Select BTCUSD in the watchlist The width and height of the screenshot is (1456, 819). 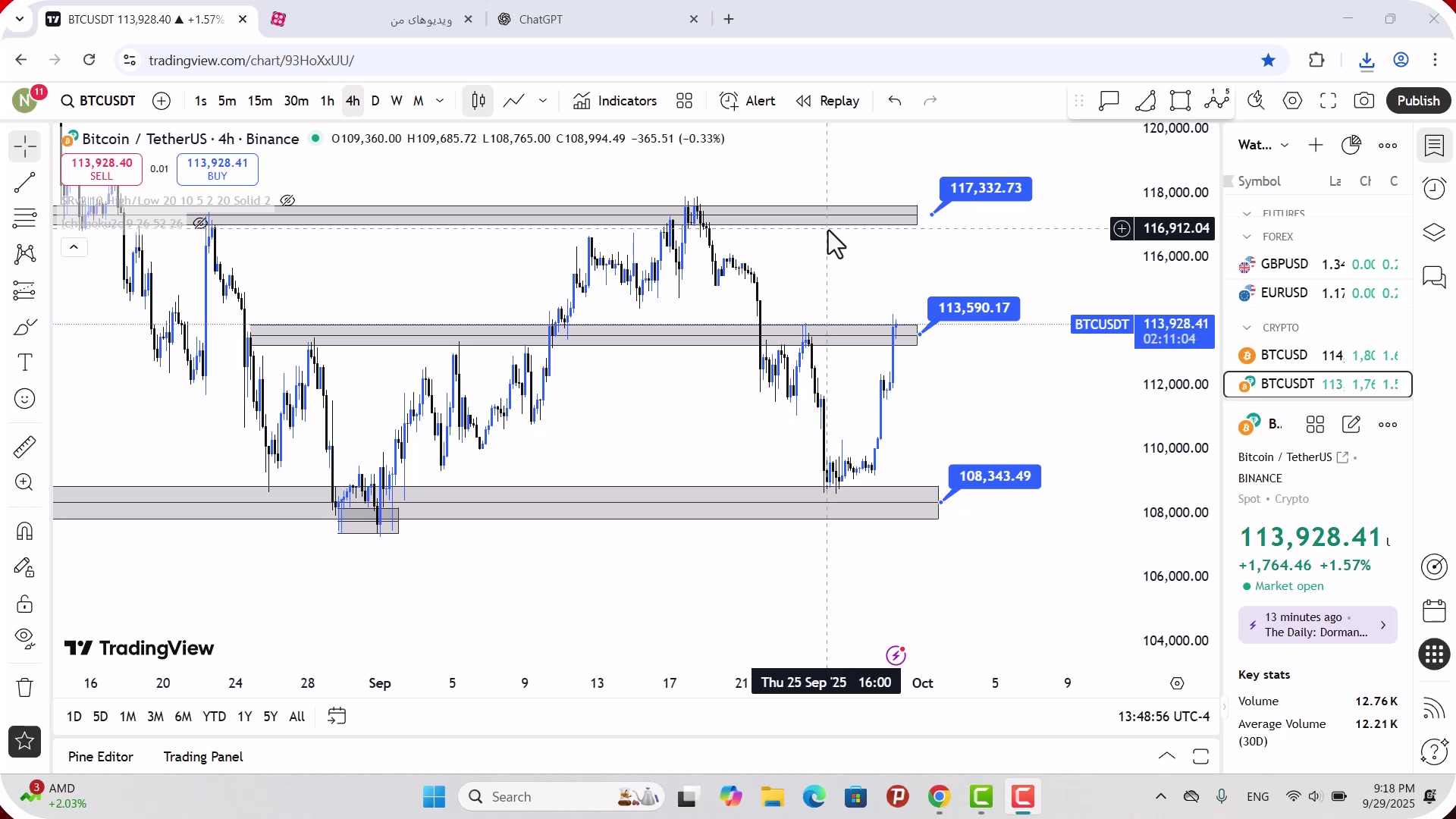pos(1318,356)
